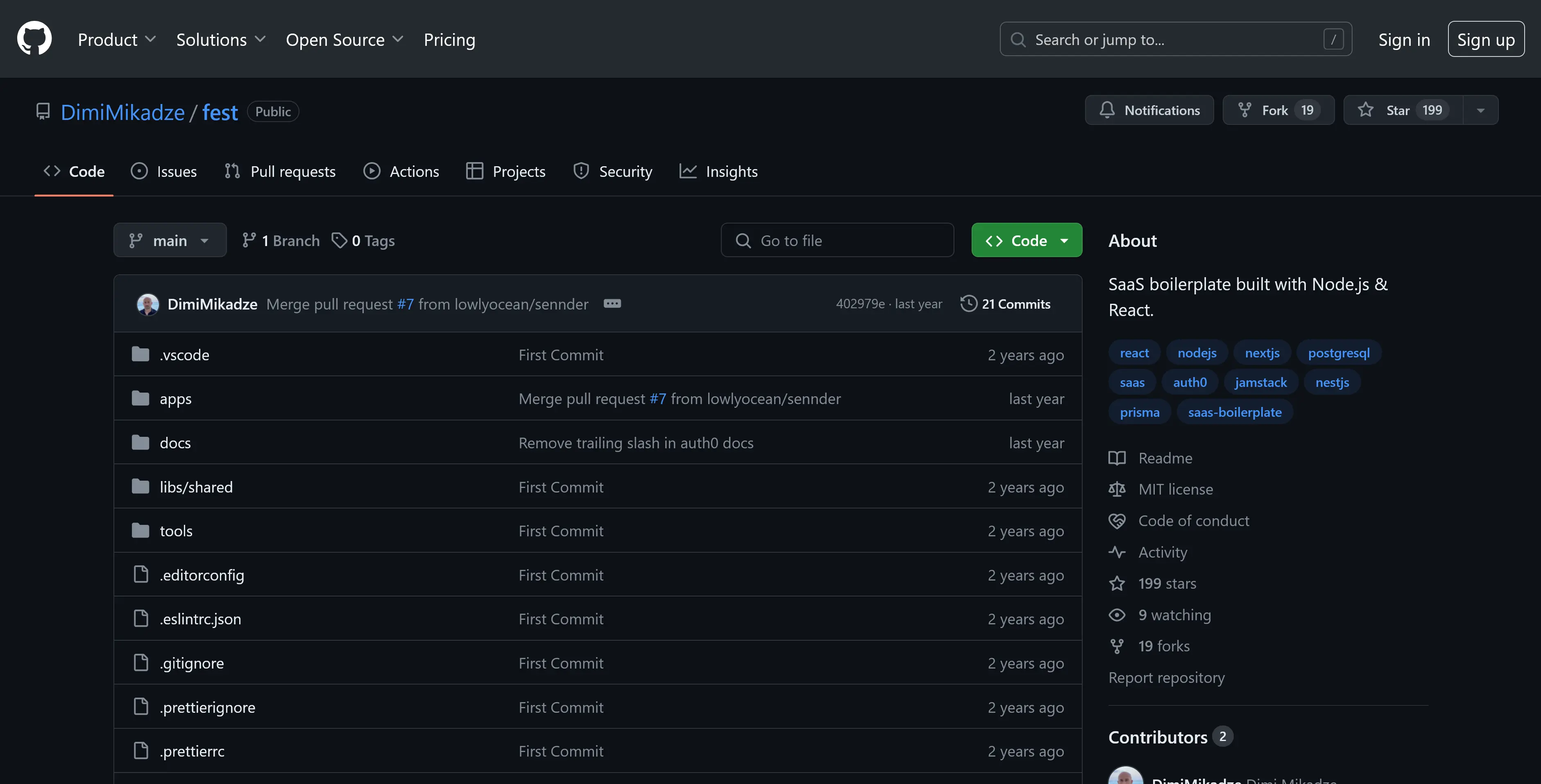
Task: Click the nestjs topic tag
Action: 1332,382
